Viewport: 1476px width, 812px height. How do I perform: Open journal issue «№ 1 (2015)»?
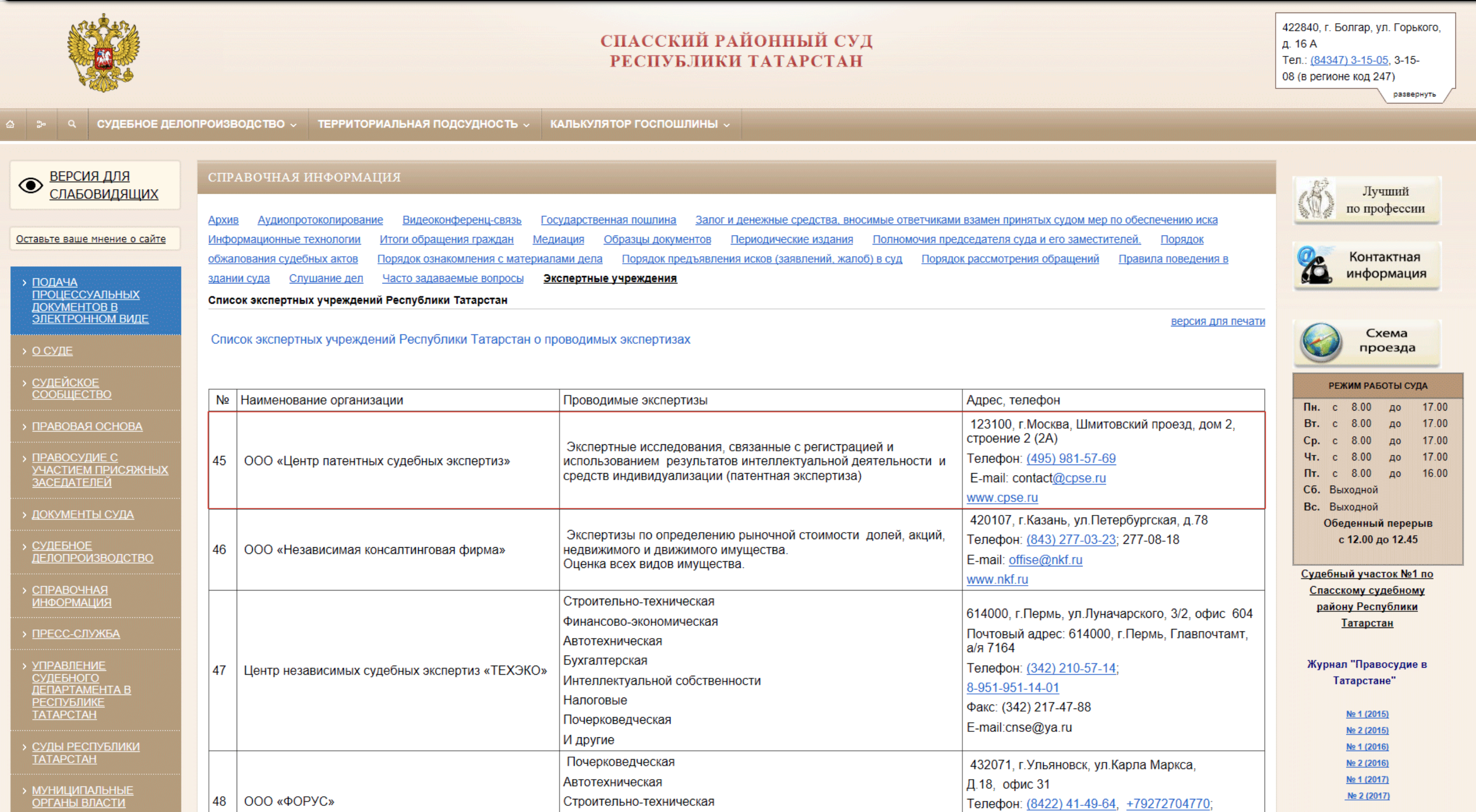[x=1367, y=714]
